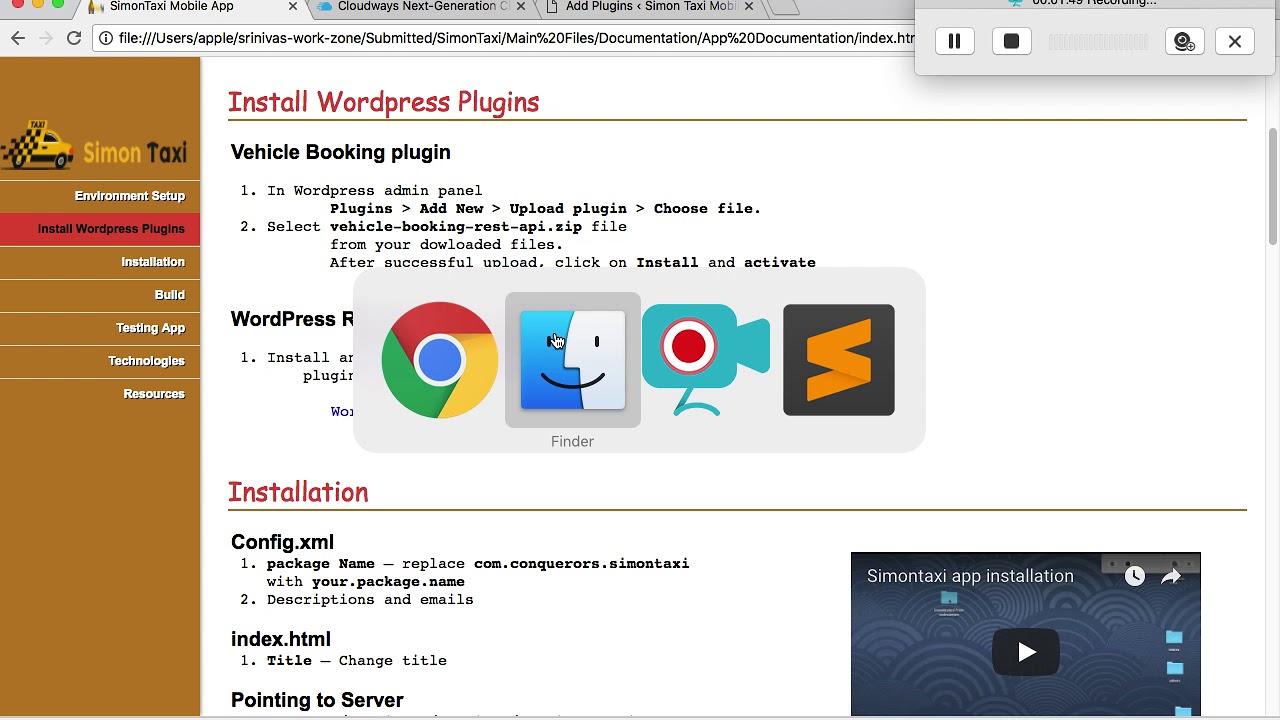The height and width of the screenshot is (720, 1280).
Task: Close the SimonTaxi Mobile App tab
Action: 292,7
